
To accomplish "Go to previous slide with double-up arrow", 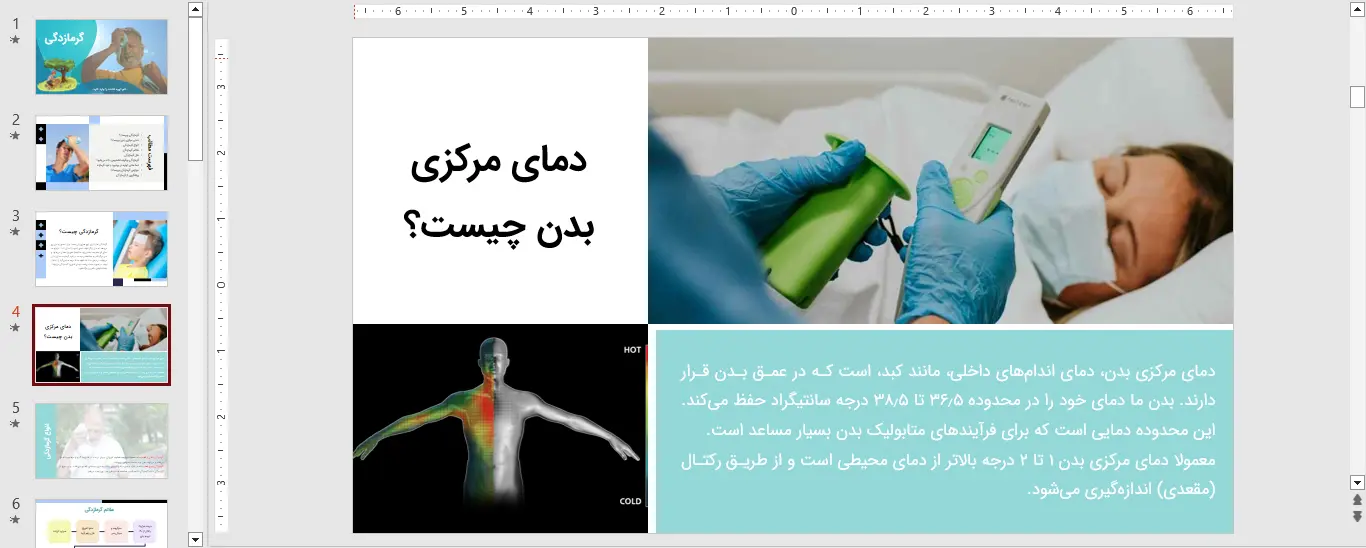I will pos(1357,499).
